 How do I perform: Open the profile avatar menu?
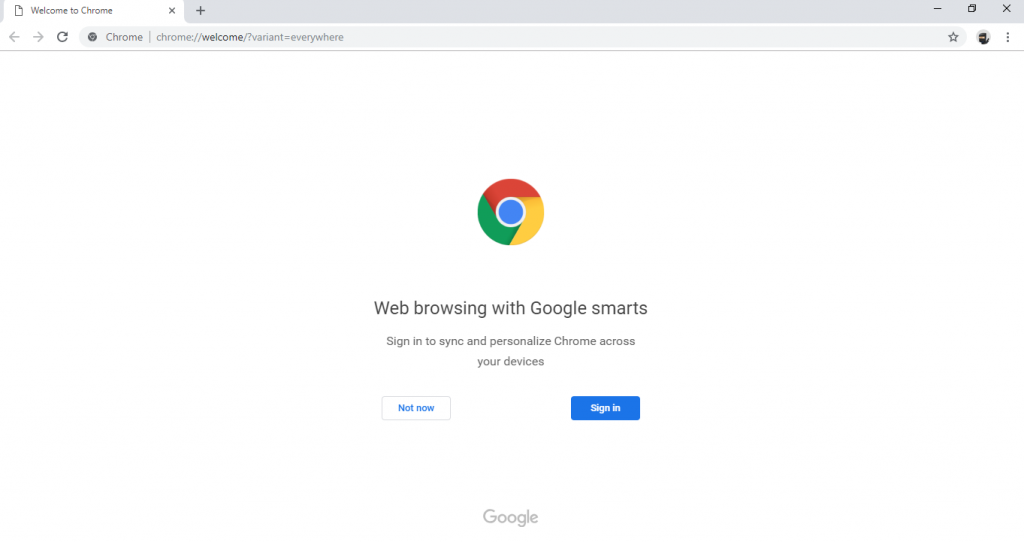tap(983, 37)
